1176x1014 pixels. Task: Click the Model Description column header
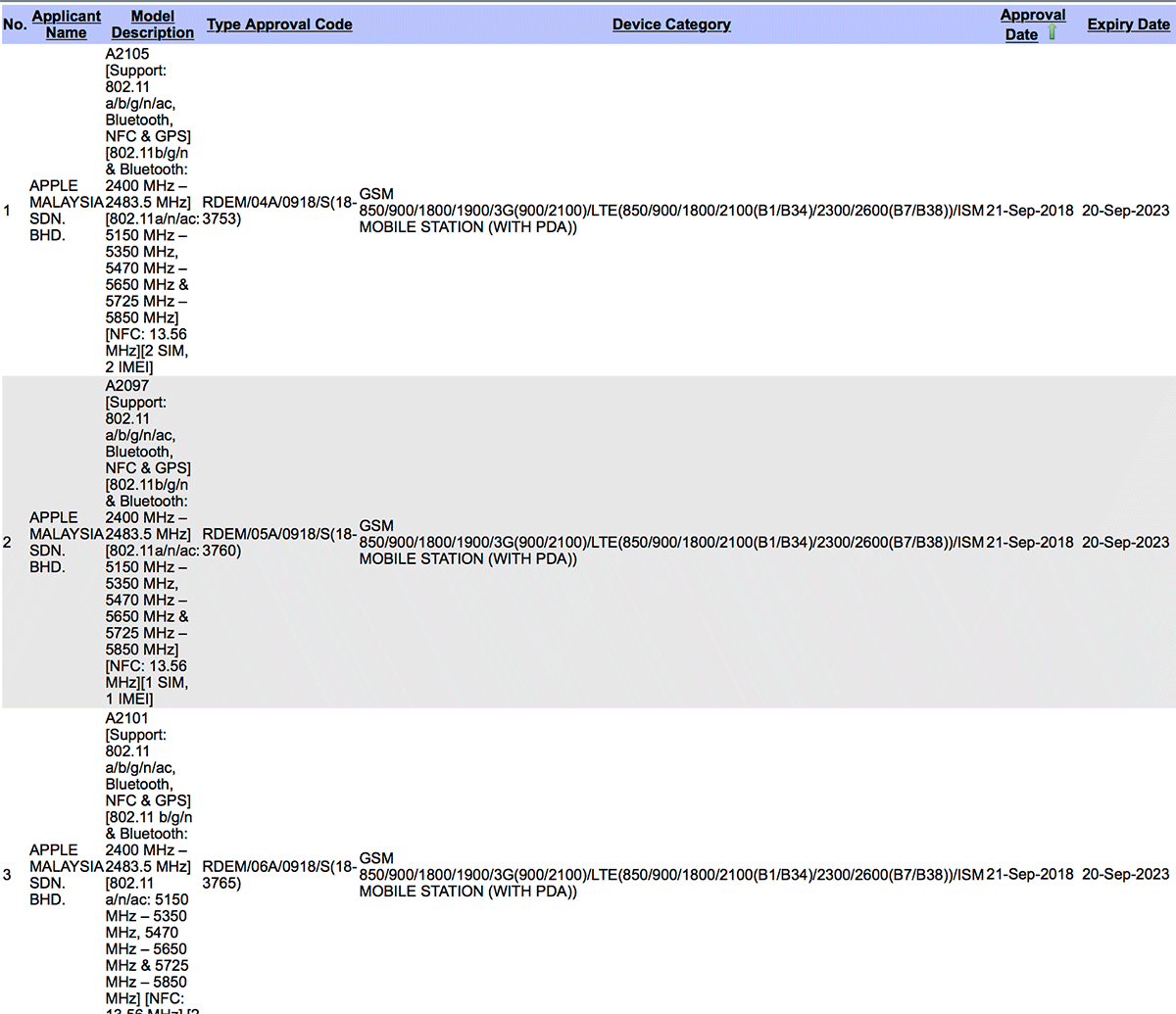(152, 24)
